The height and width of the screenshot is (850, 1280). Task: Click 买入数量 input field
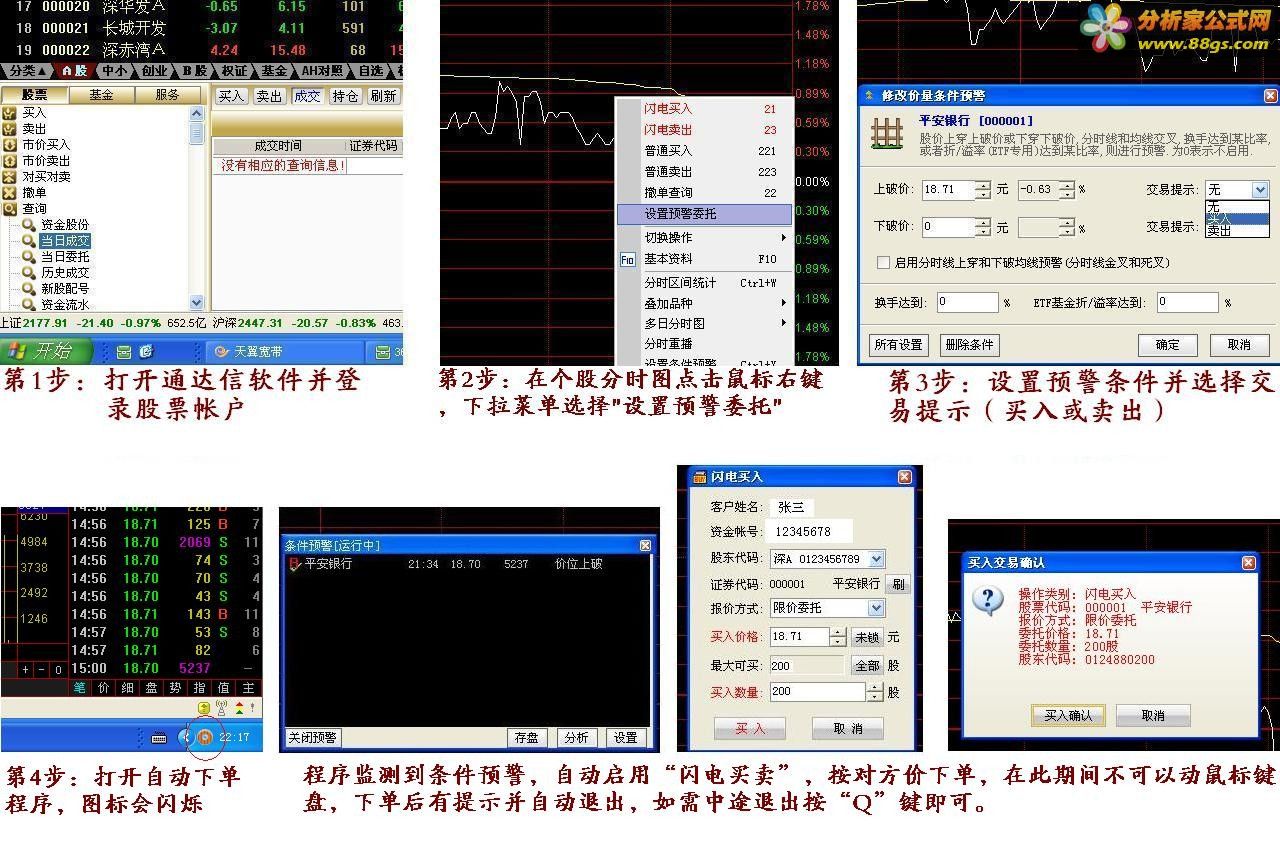817,692
